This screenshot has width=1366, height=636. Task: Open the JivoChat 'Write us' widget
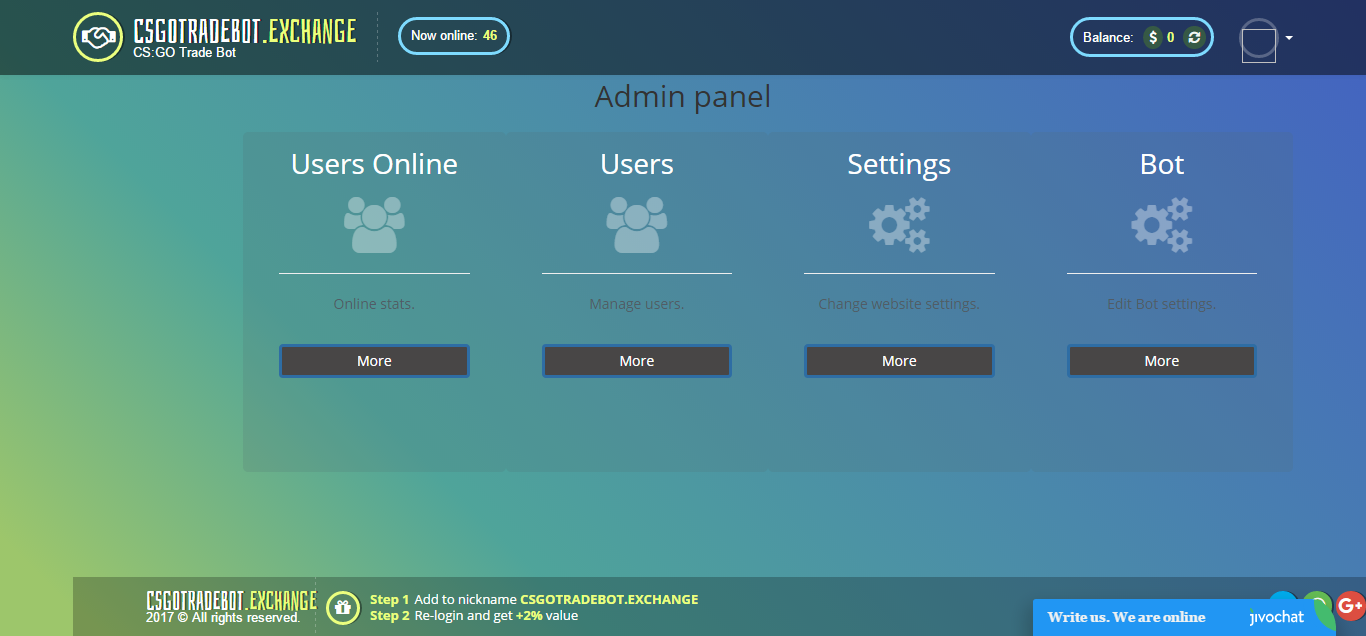click(x=1183, y=617)
